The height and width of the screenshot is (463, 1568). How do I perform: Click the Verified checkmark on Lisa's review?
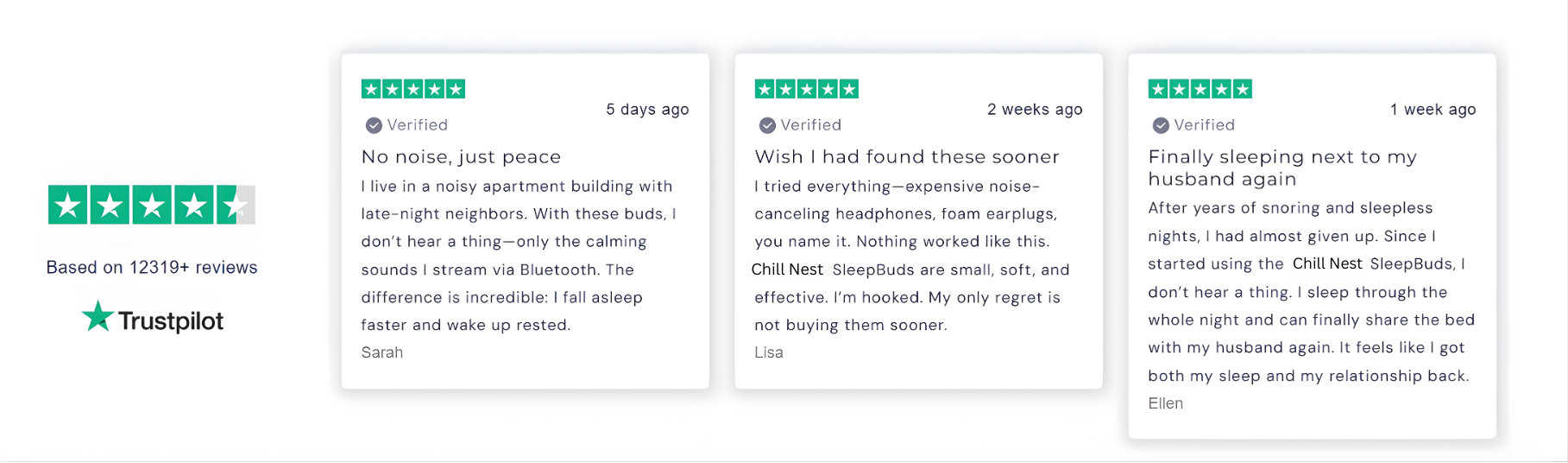(x=767, y=125)
